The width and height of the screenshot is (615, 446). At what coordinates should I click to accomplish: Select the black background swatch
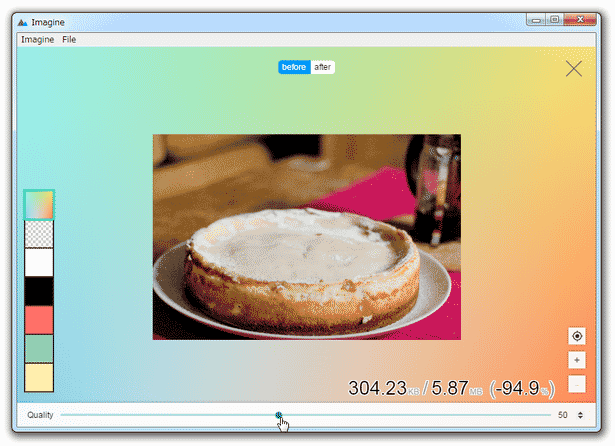pos(39,291)
